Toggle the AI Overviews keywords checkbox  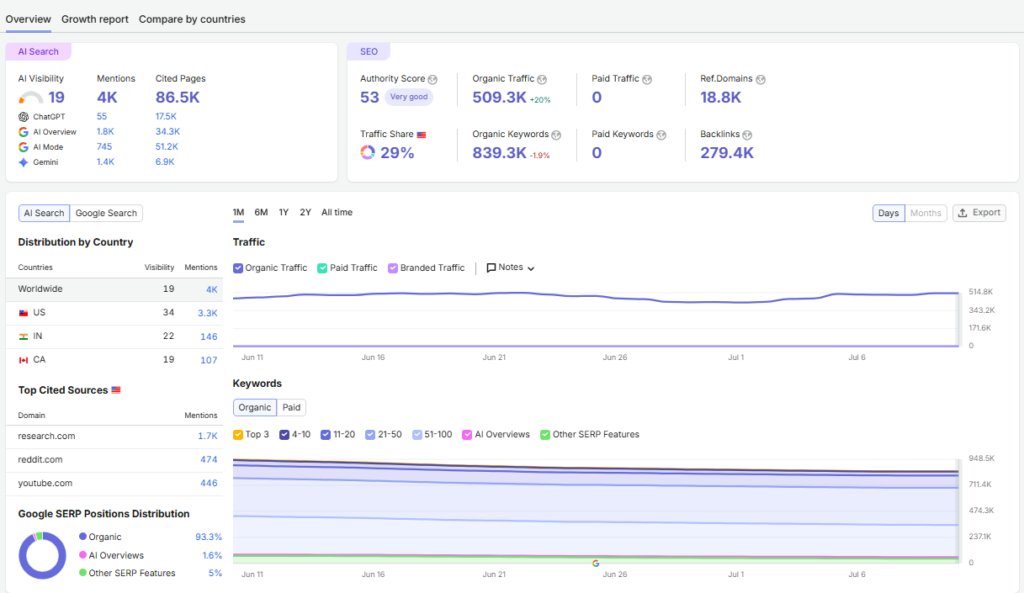coord(467,435)
